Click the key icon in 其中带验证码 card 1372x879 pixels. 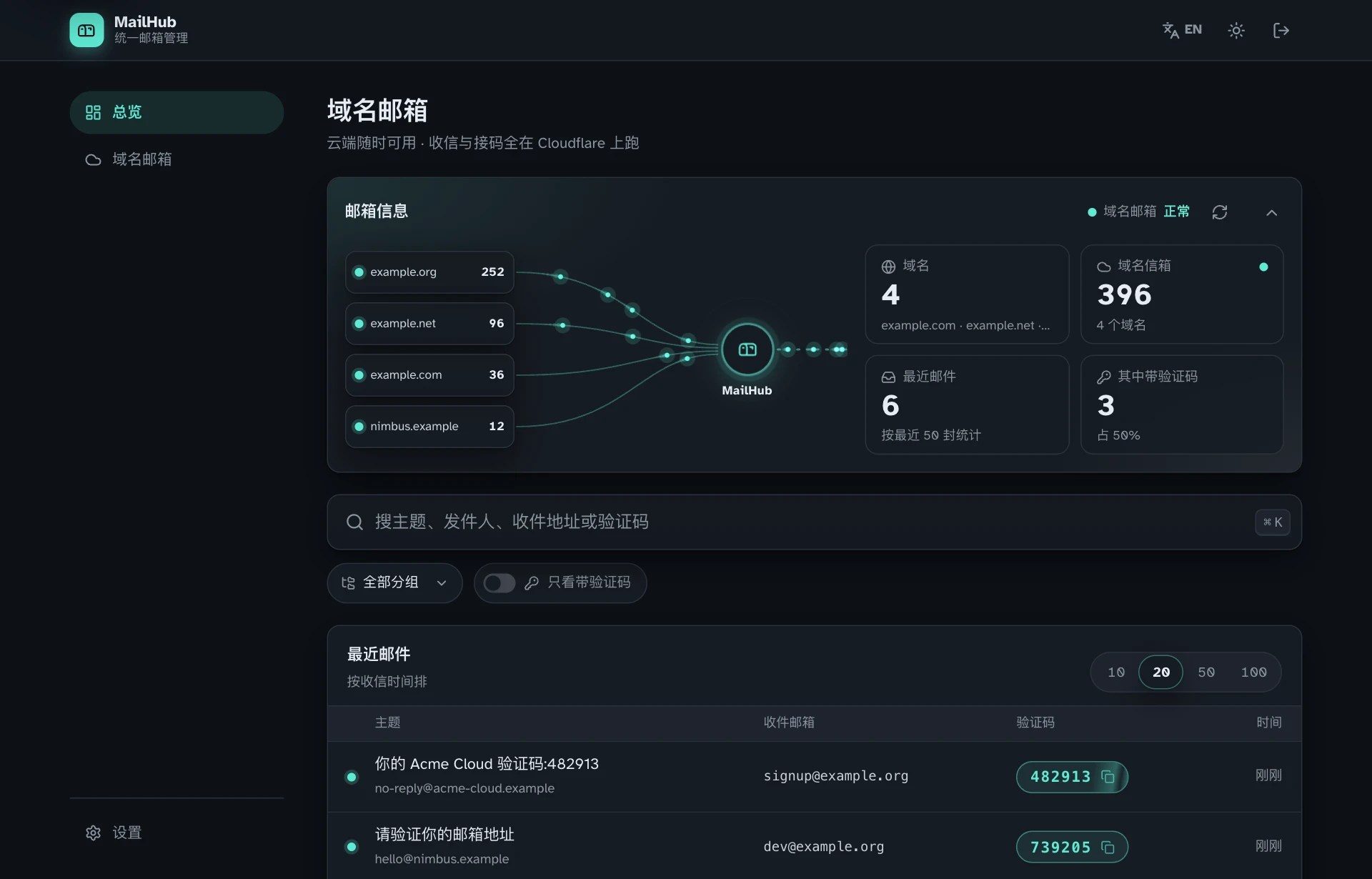click(1104, 377)
